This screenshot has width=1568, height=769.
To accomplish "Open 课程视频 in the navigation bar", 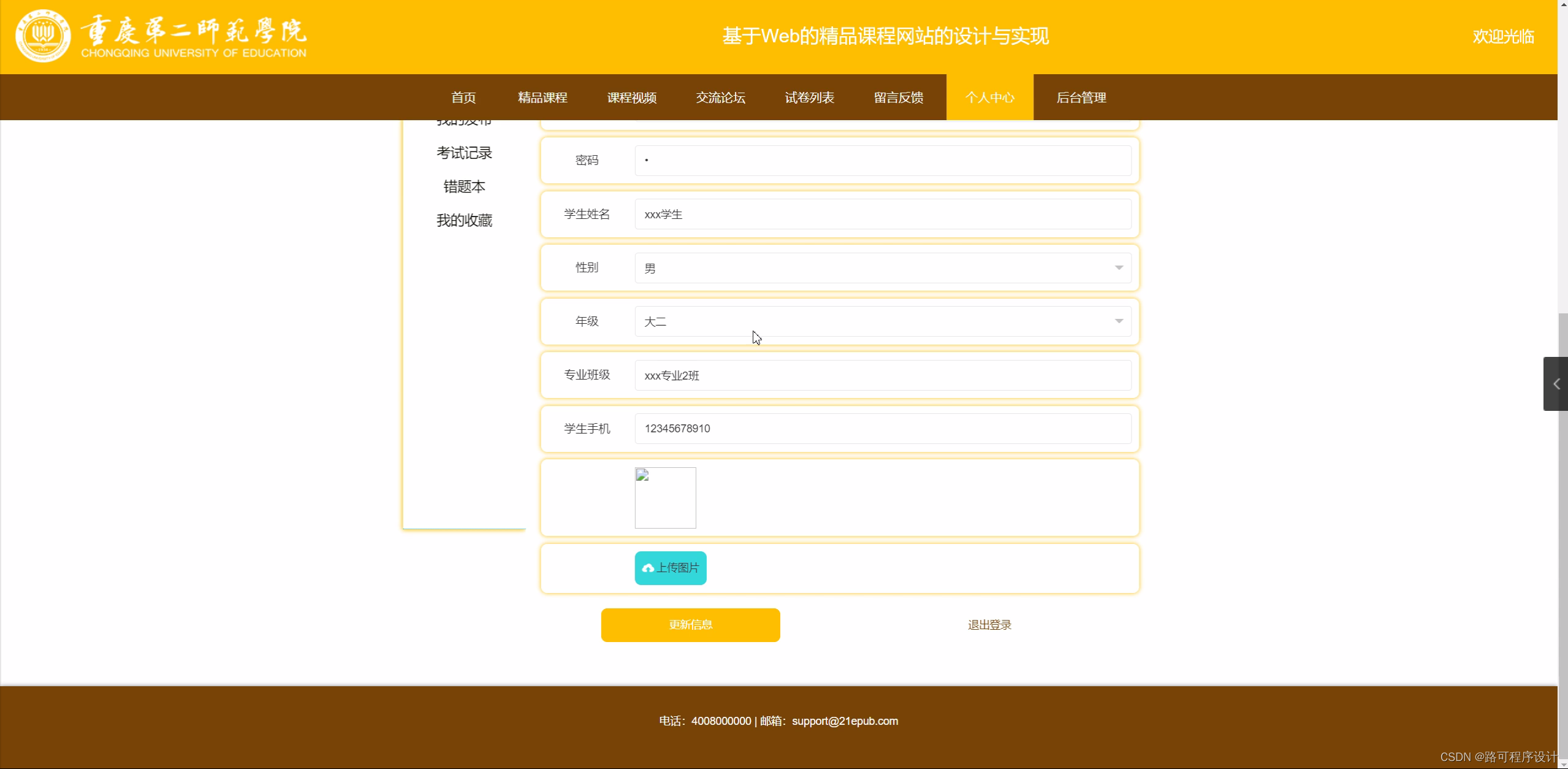I will click(x=631, y=98).
